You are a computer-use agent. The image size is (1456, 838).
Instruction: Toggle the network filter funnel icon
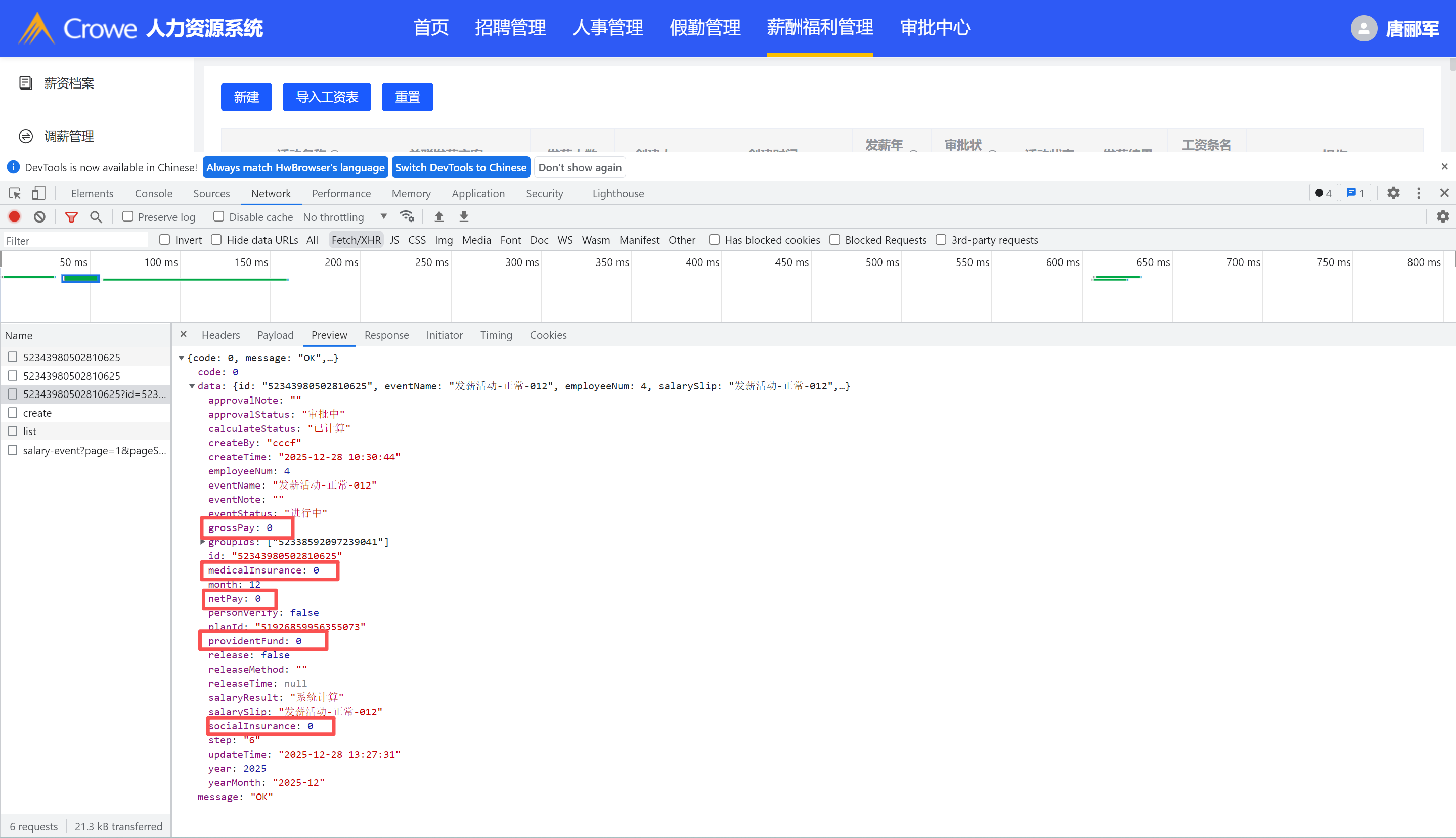pos(71,217)
